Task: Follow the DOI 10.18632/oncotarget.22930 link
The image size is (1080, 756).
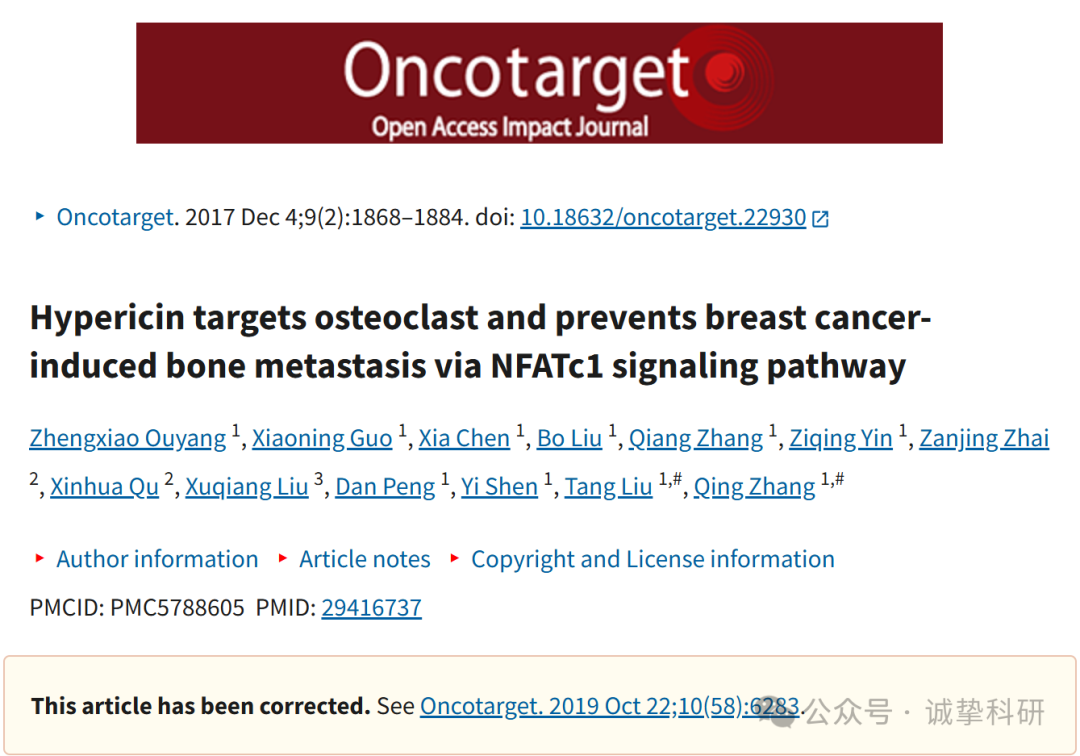Action: (663, 217)
